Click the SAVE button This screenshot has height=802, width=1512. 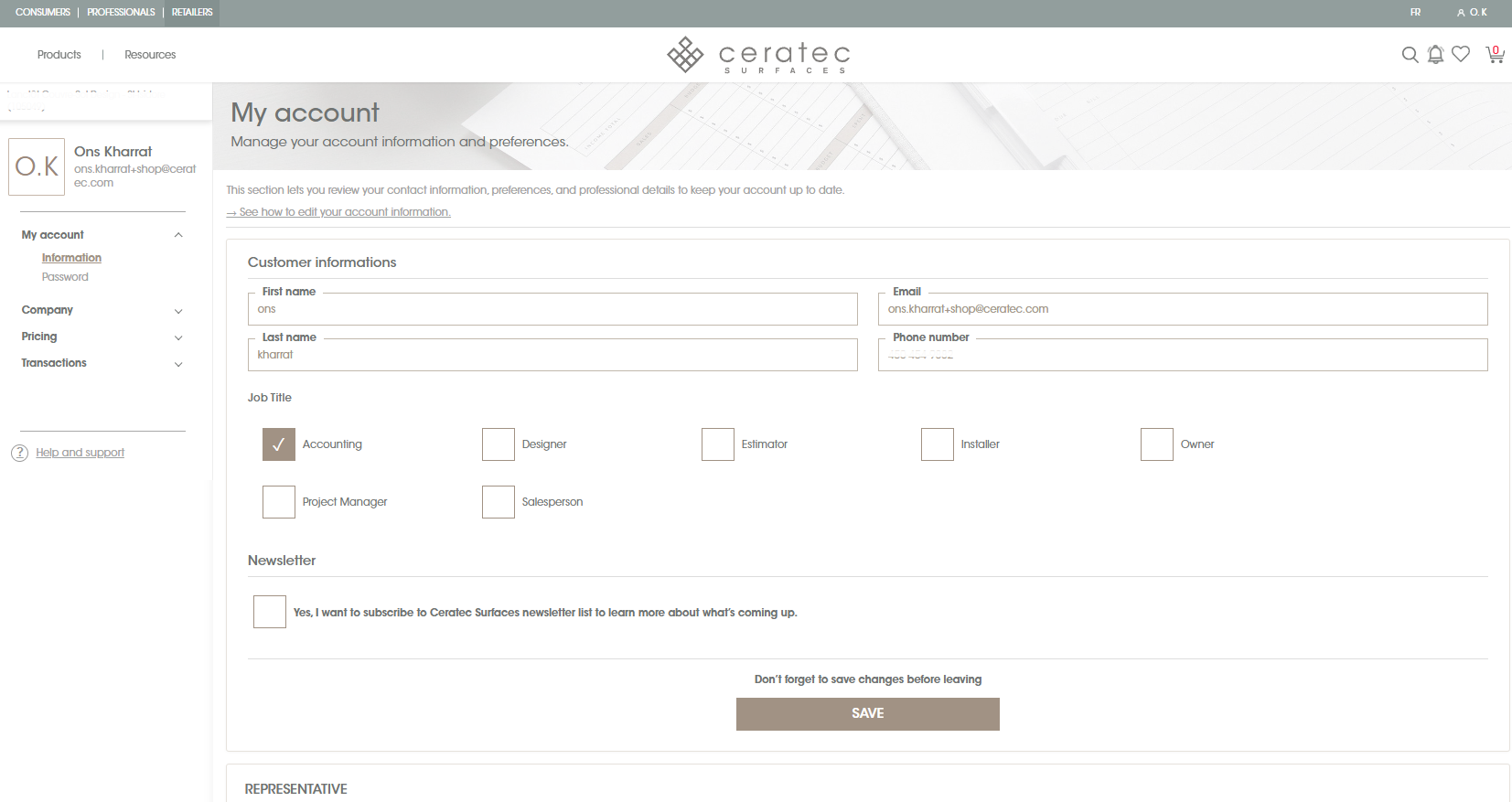point(868,714)
